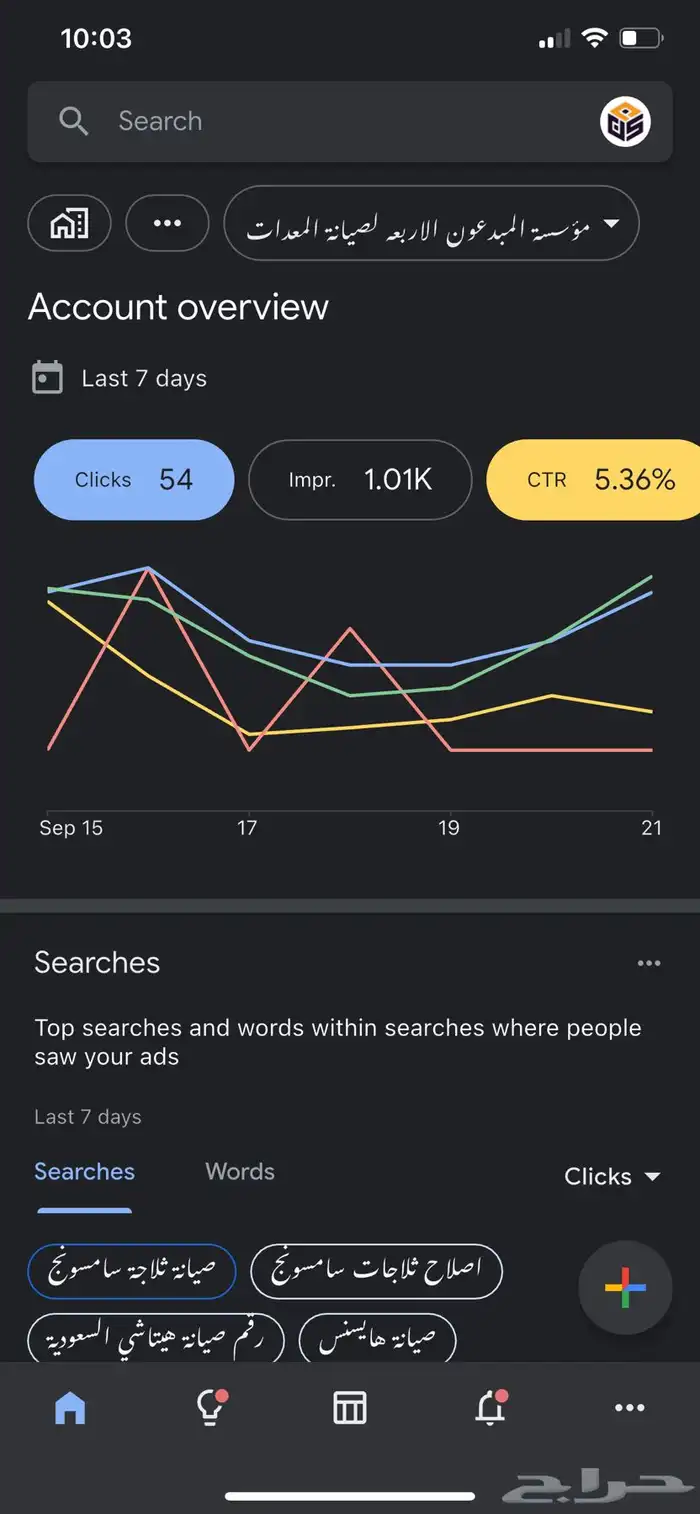This screenshot has width=700, height=1514.
Task: Expand the Arabic account name dropdown
Action: (431, 223)
